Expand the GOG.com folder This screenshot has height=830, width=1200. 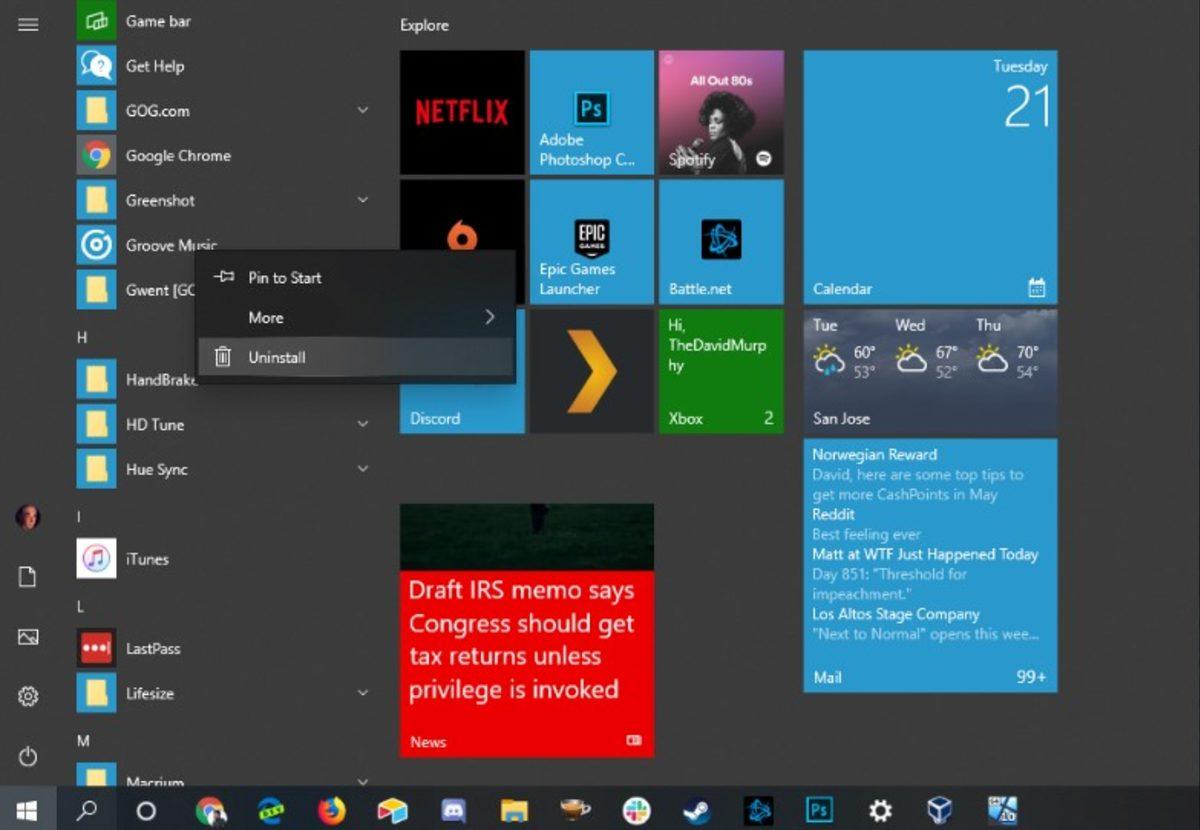click(x=362, y=111)
